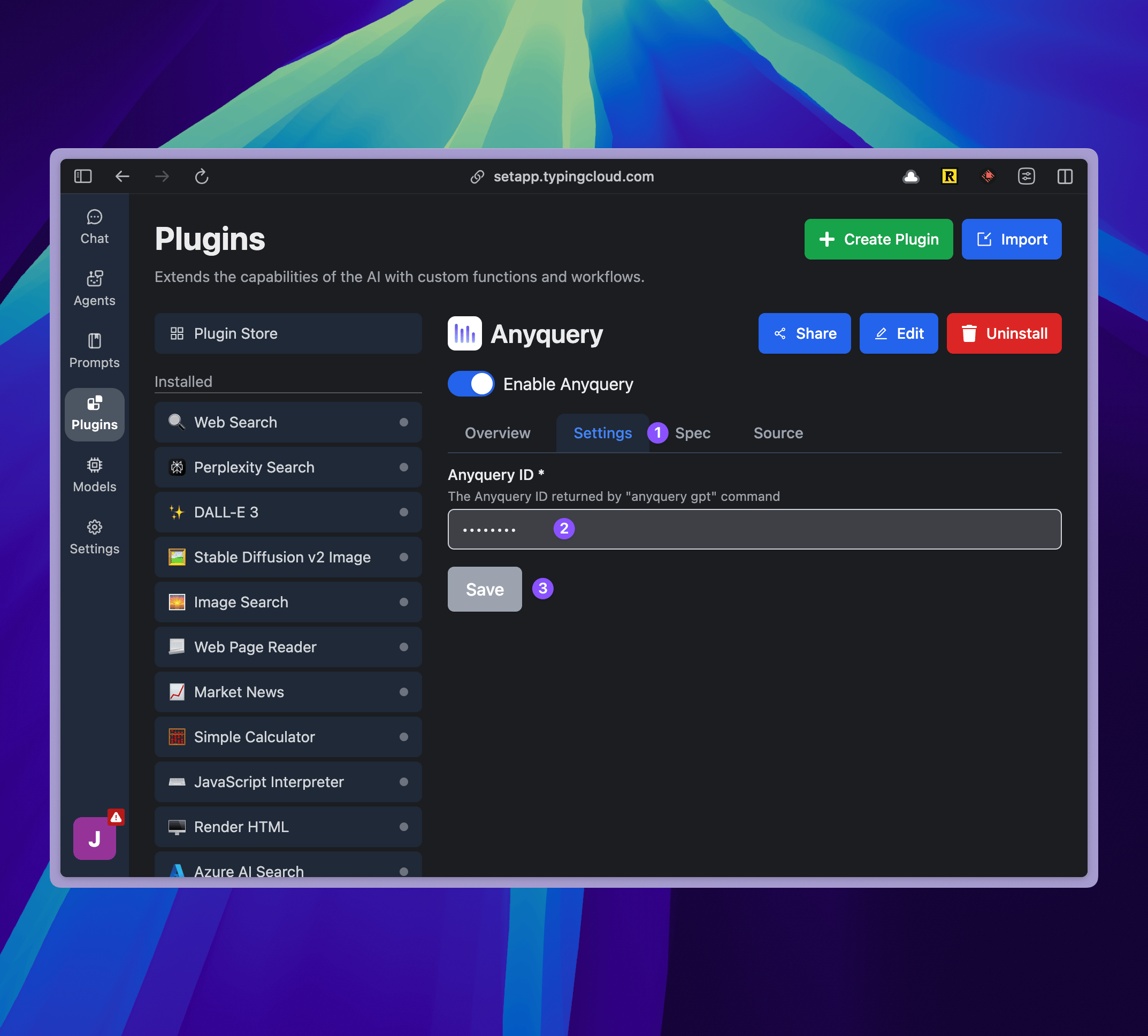The height and width of the screenshot is (1036, 1148).
Task: Open Chat in the sidebar
Action: click(x=95, y=227)
